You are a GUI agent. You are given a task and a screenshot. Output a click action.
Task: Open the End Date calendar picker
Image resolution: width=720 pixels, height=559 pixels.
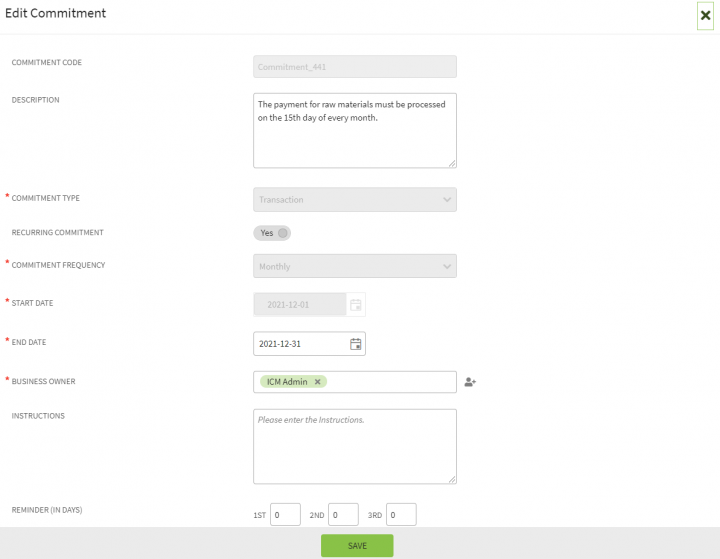(355, 344)
